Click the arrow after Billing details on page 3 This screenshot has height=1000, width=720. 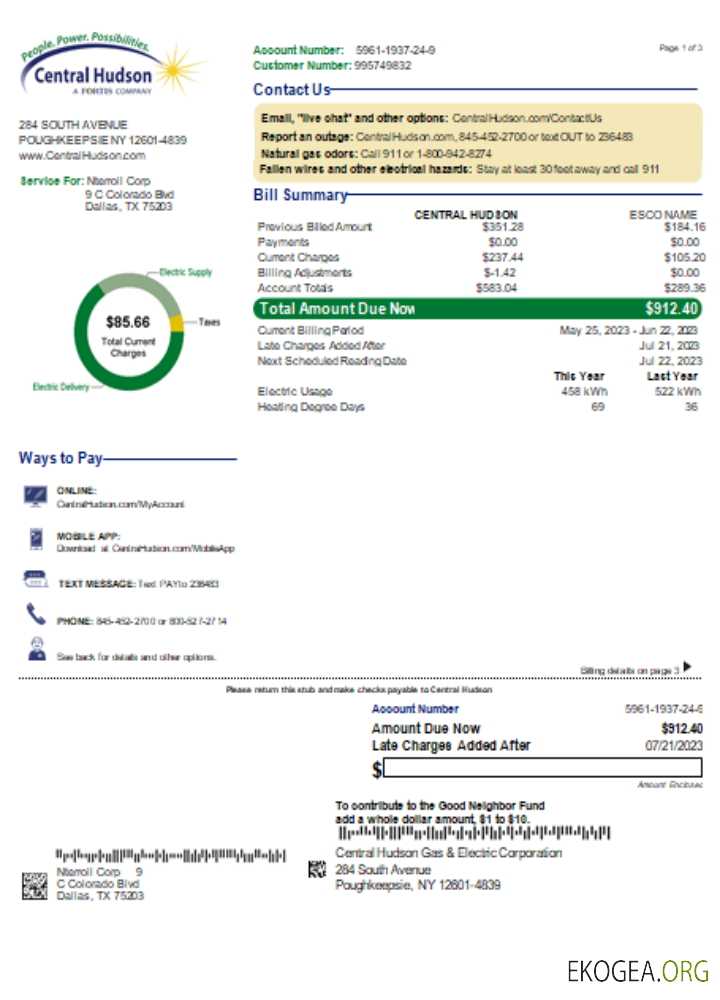pyautogui.click(x=687, y=666)
